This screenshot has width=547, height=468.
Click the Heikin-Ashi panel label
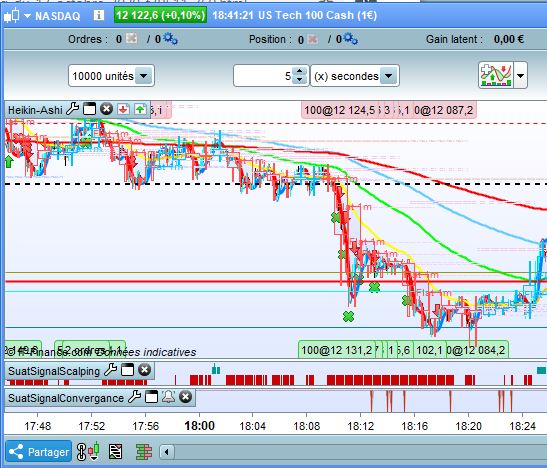pyautogui.click(x=35, y=110)
